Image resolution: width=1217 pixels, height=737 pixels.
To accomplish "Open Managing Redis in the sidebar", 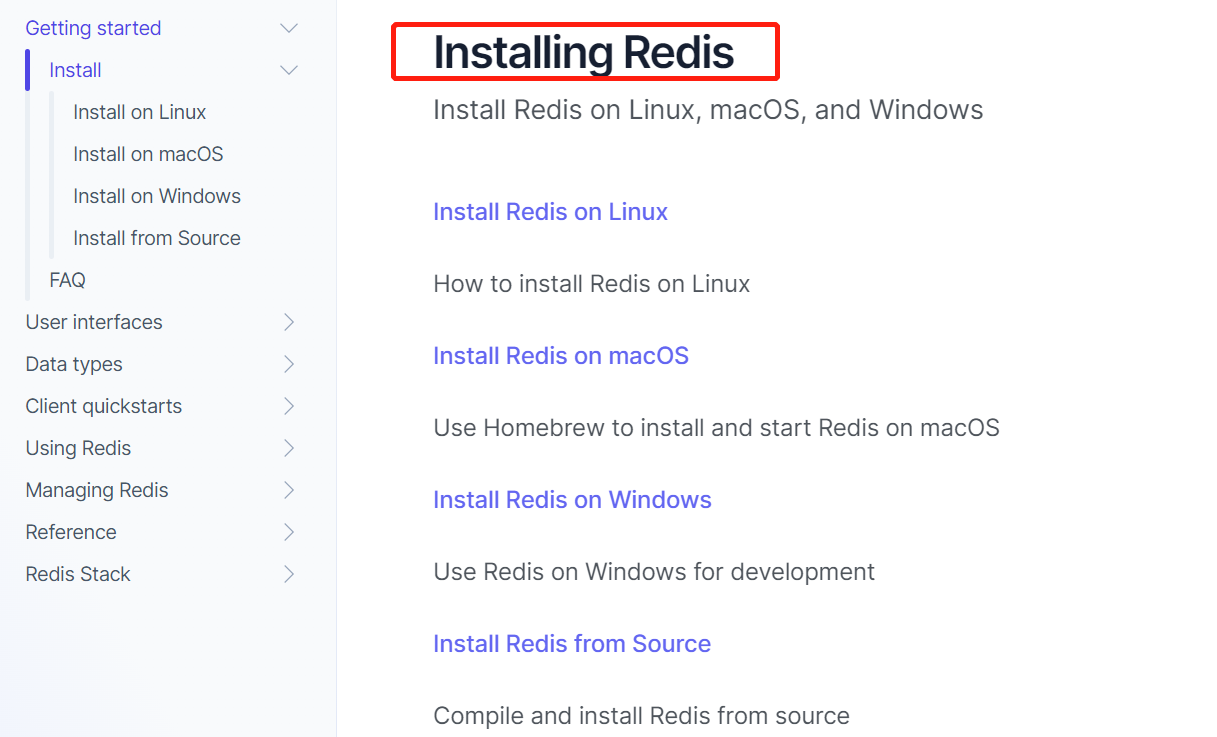I will [x=97, y=491].
